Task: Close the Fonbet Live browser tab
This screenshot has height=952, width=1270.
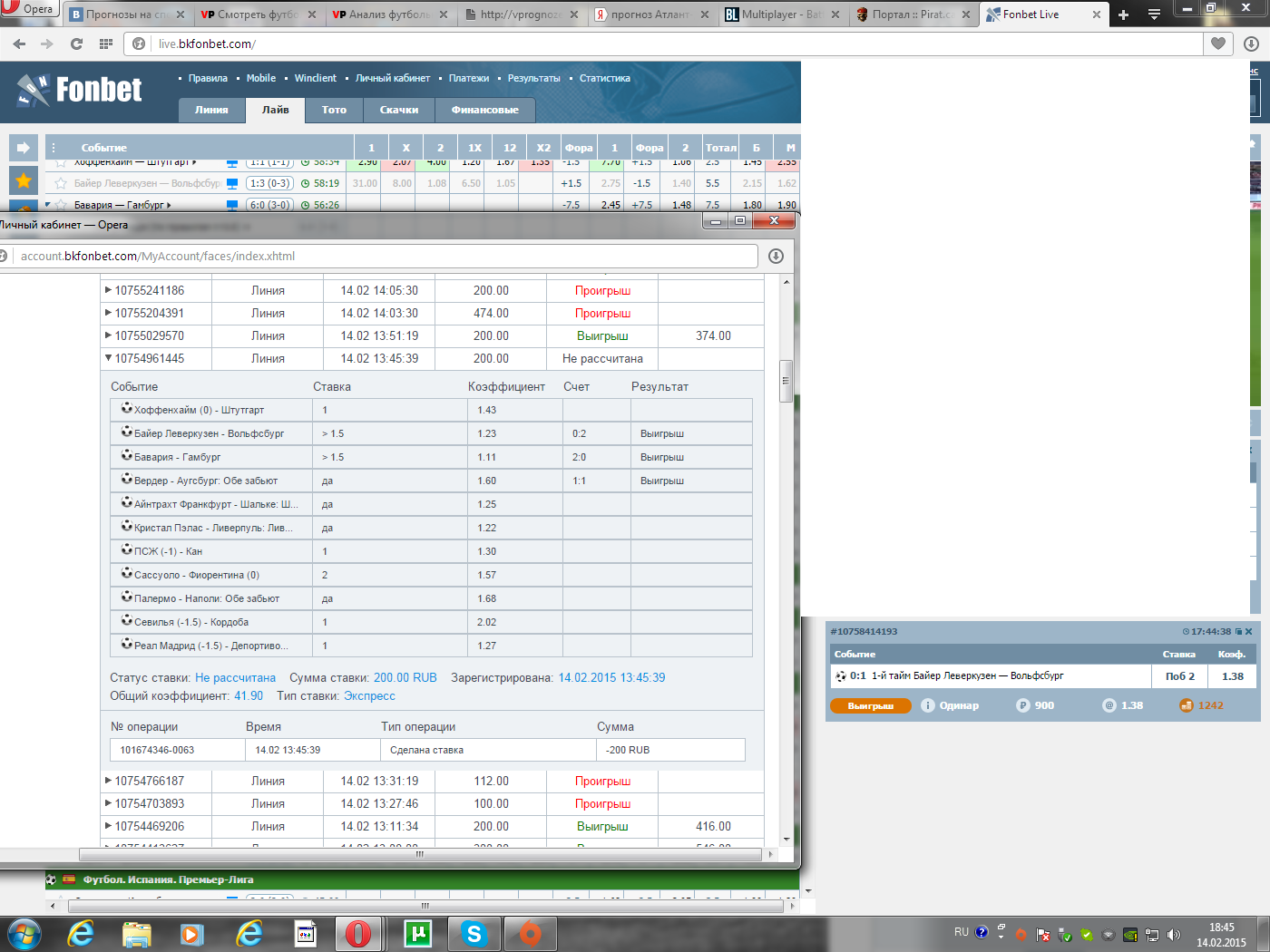Action: point(1096,15)
